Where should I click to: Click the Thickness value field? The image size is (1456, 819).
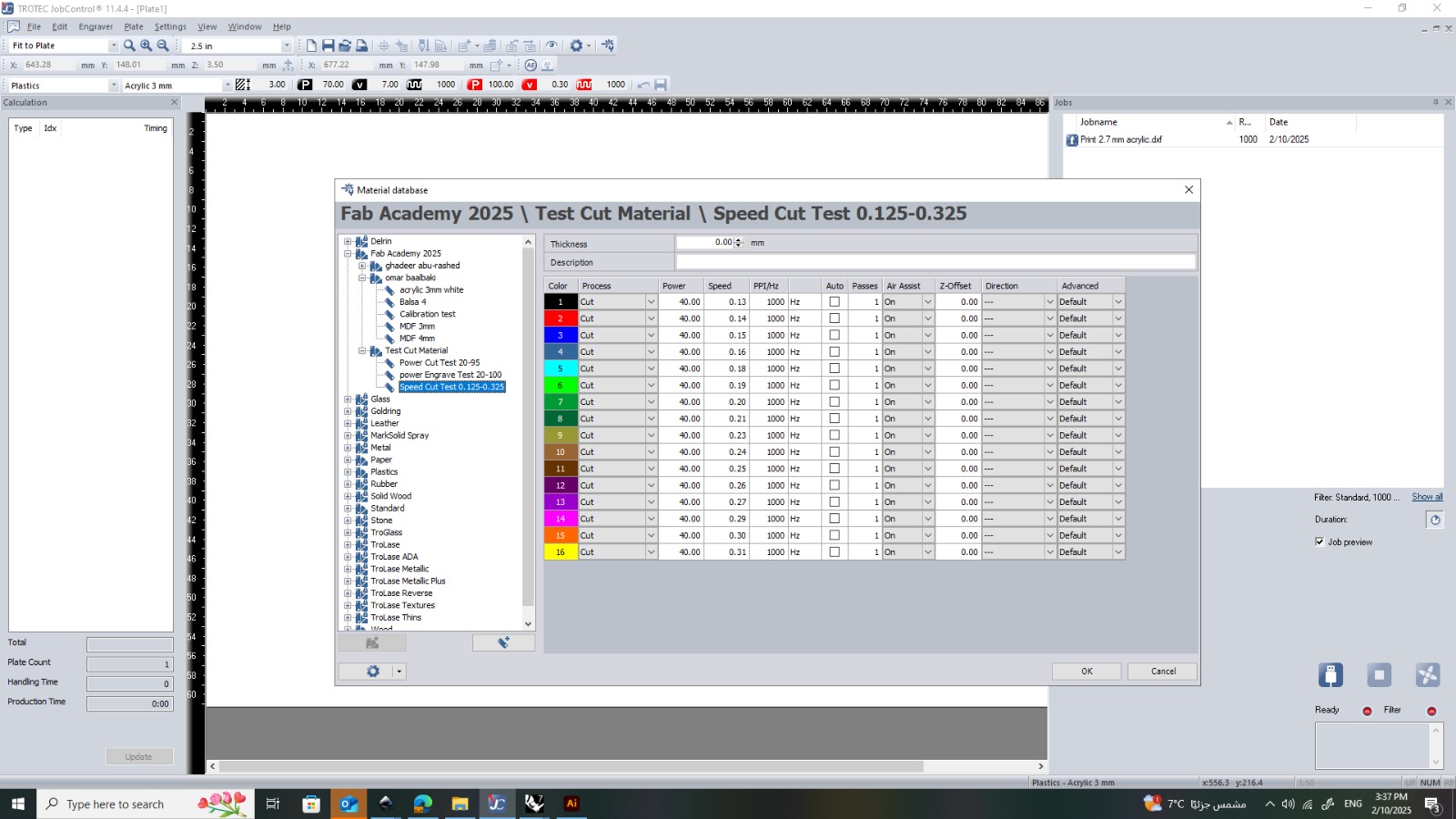[x=705, y=243]
